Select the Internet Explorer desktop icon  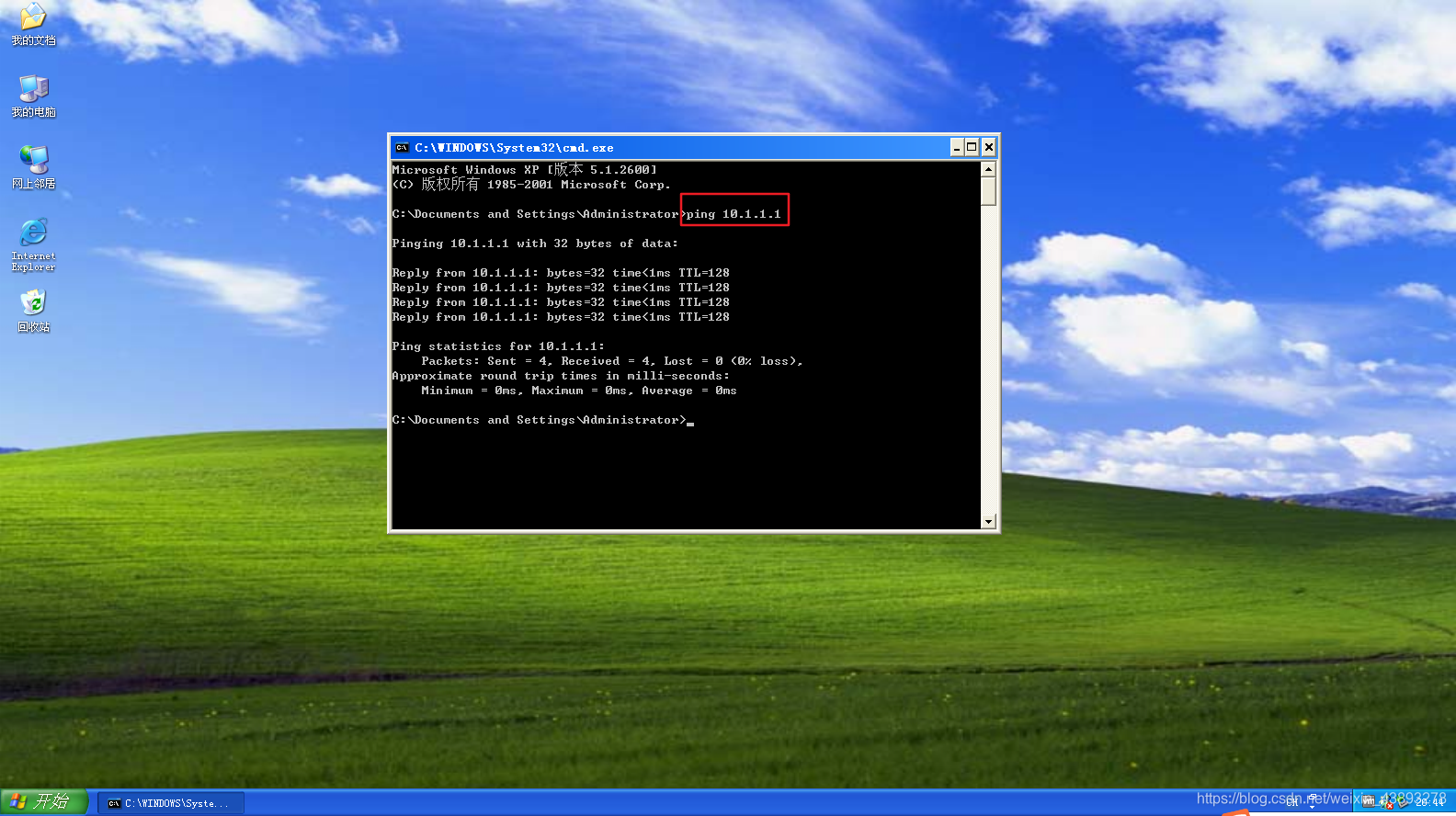pos(33,244)
